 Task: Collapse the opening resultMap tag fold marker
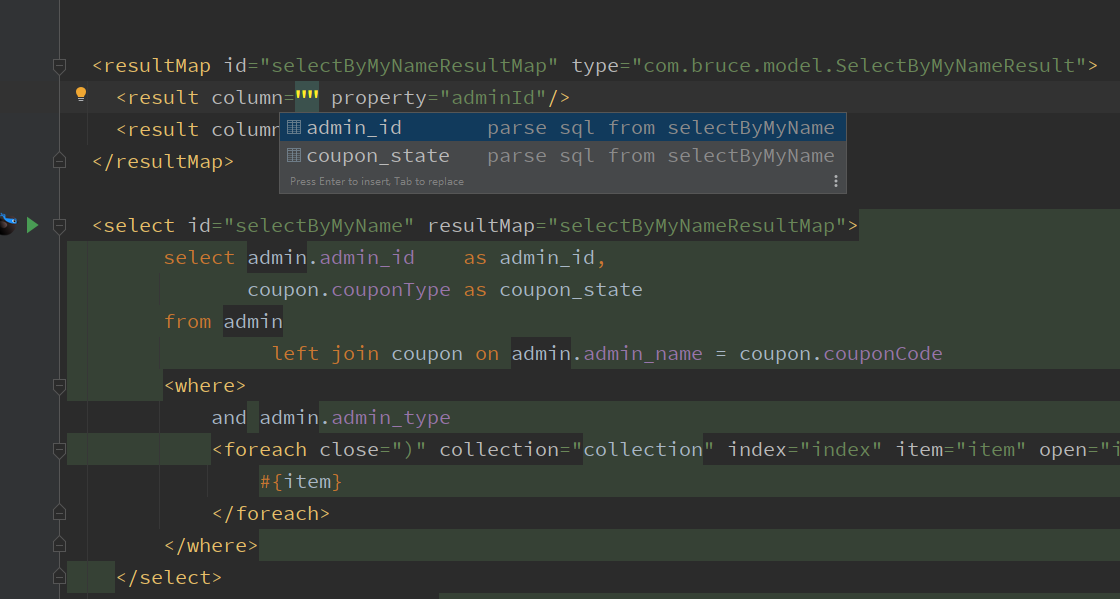[x=59, y=66]
